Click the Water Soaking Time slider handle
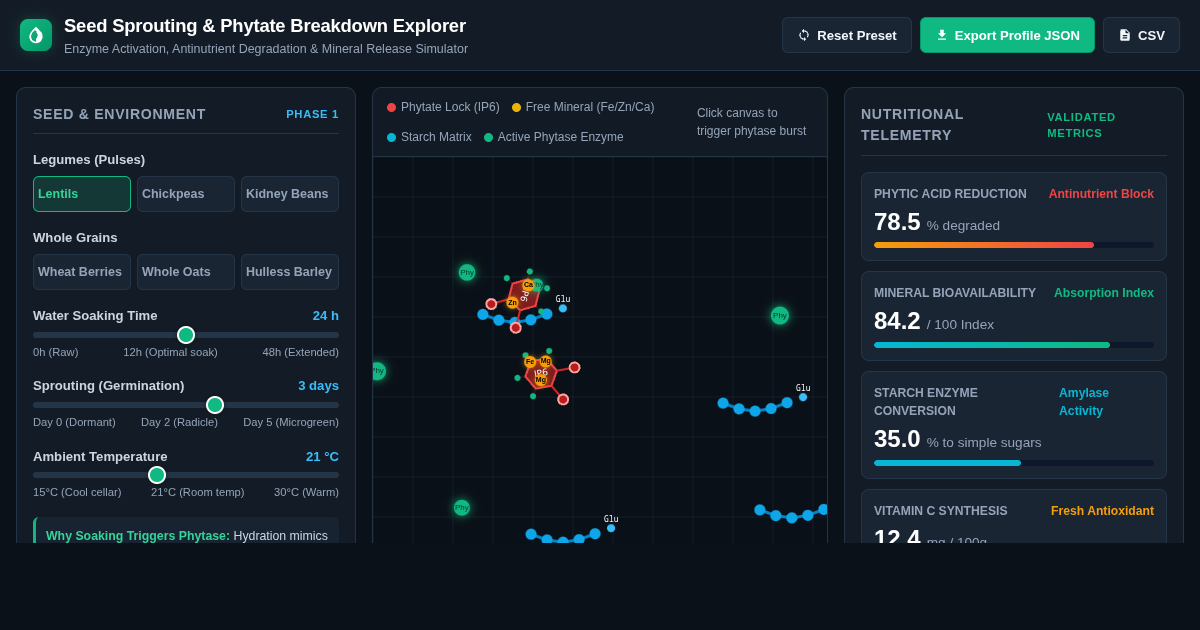 coord(186,335)
